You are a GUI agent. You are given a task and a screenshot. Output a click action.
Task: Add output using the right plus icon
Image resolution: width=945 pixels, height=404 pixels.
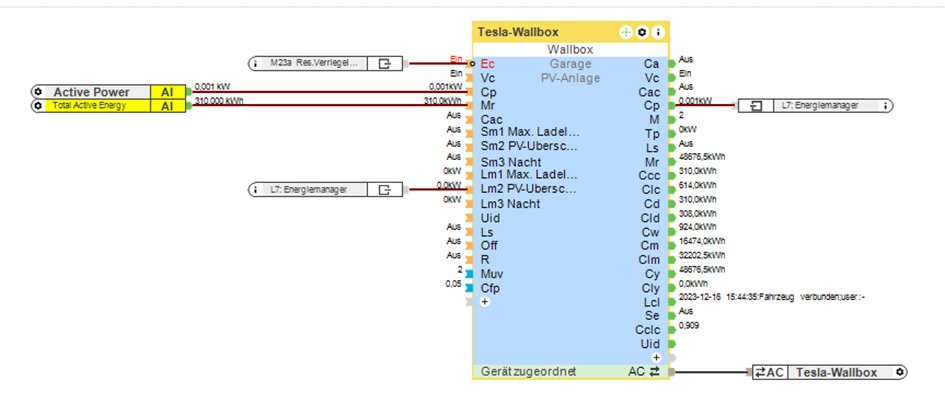(x=656, y=357)
